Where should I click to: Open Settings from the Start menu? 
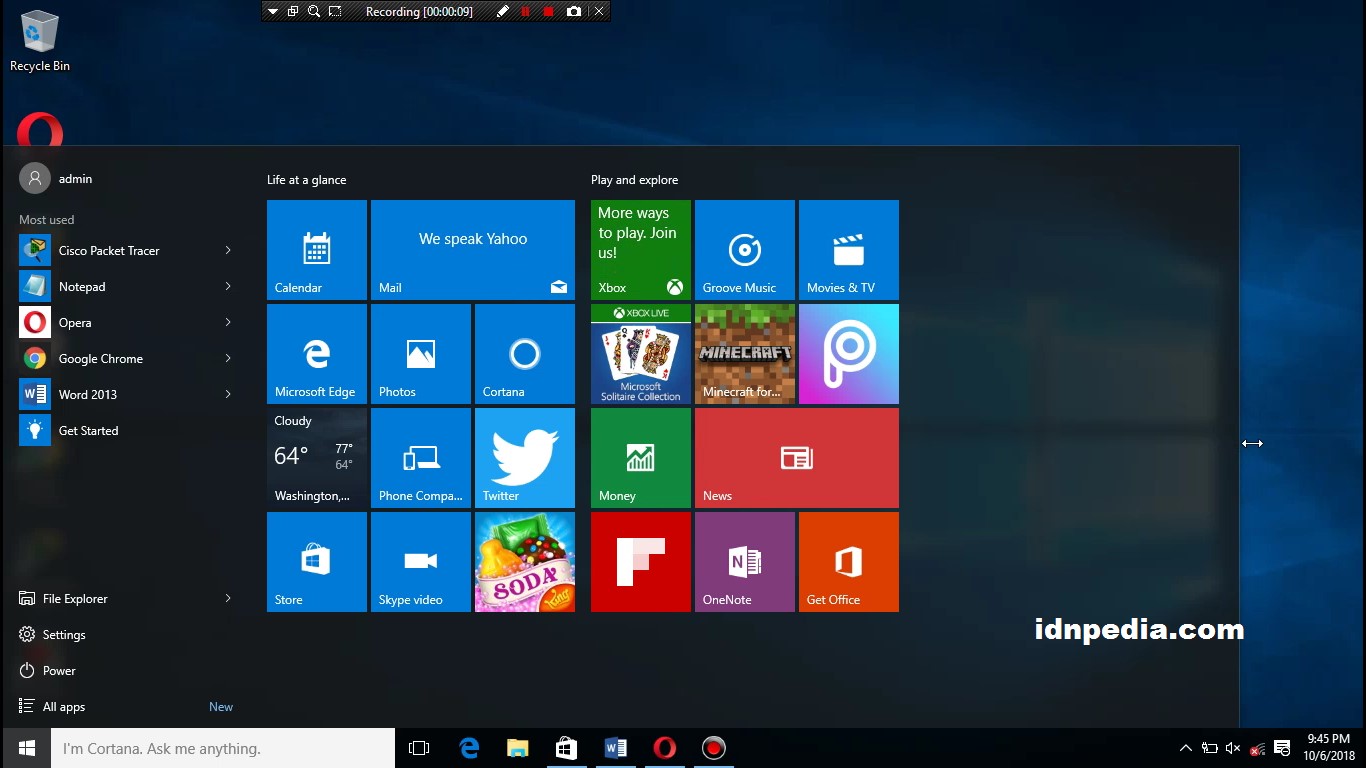127,634
